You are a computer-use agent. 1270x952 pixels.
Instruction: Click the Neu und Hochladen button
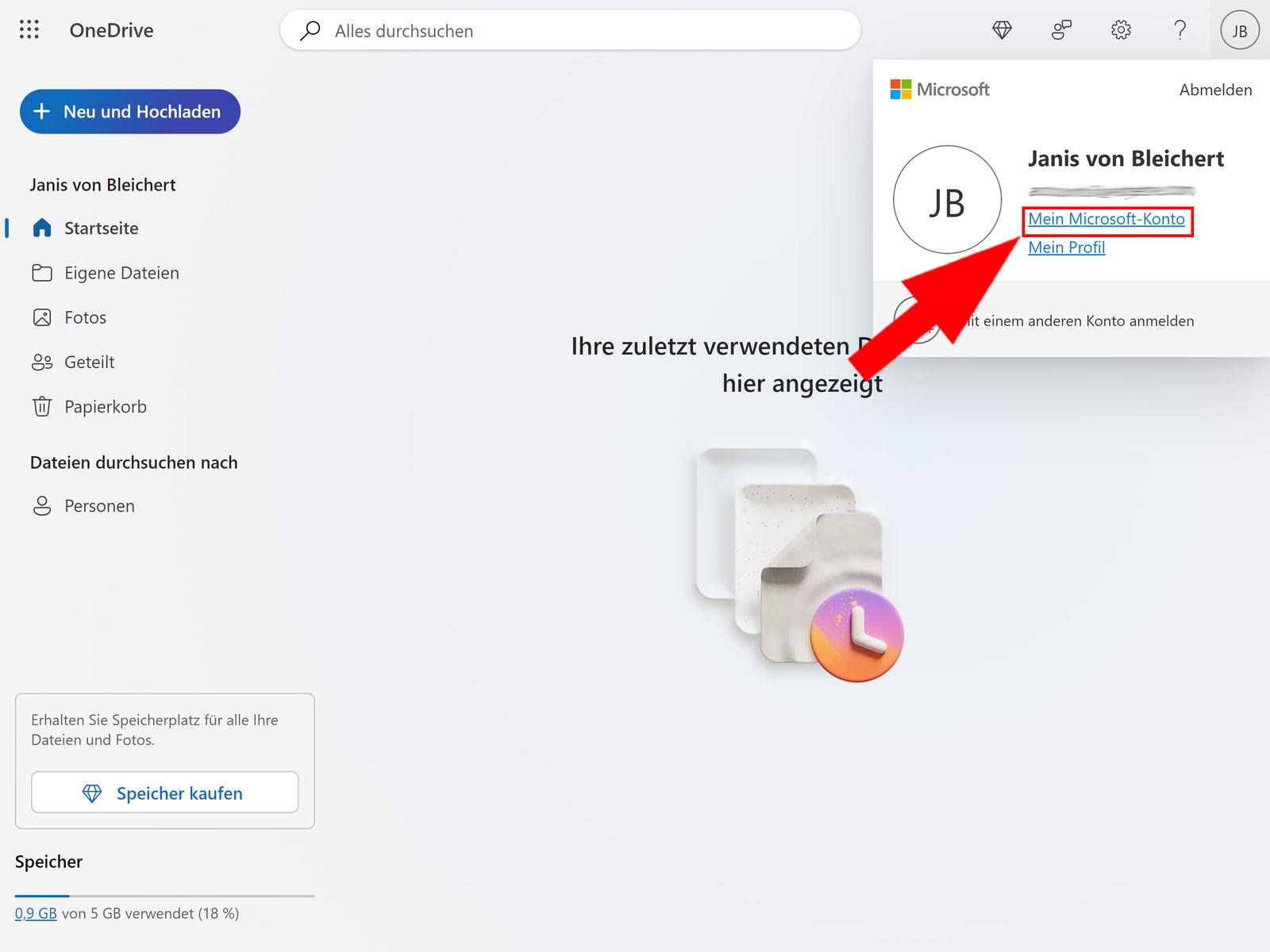point(129,111)
